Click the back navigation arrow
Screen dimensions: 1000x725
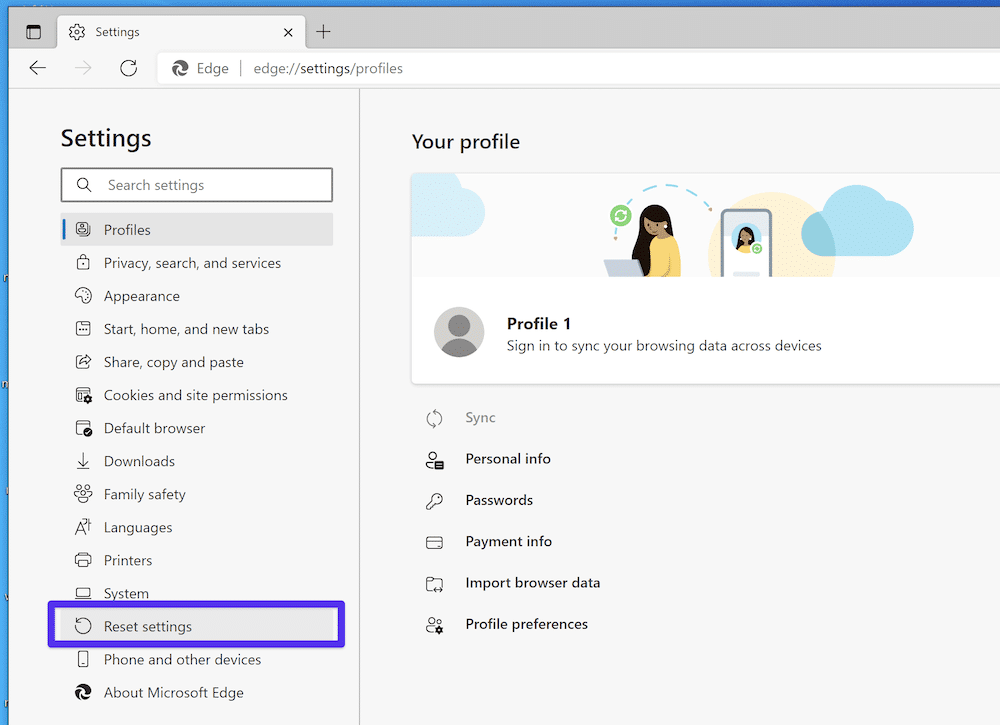[x=37, y=68]
